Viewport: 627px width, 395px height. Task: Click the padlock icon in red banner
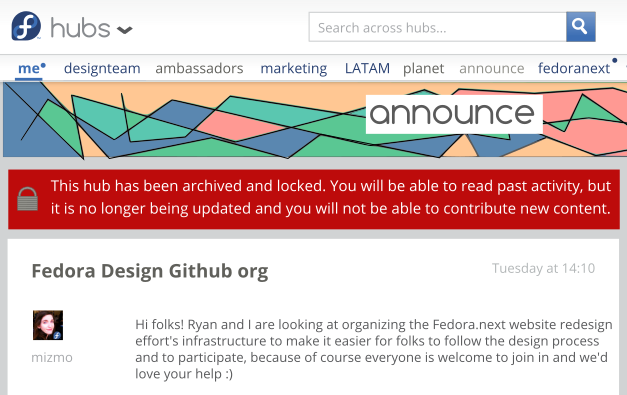pos(28,199)
